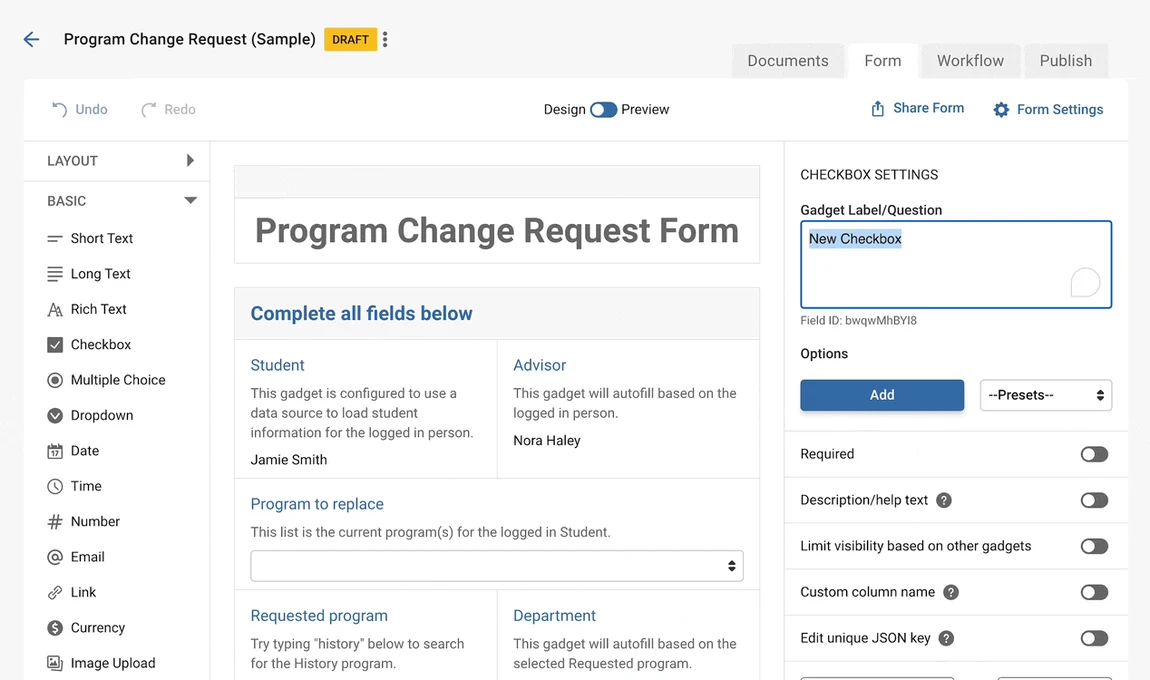Open the Presets dropdown
Viewport: 1150px width, 680px height.
coord(1046,395)
